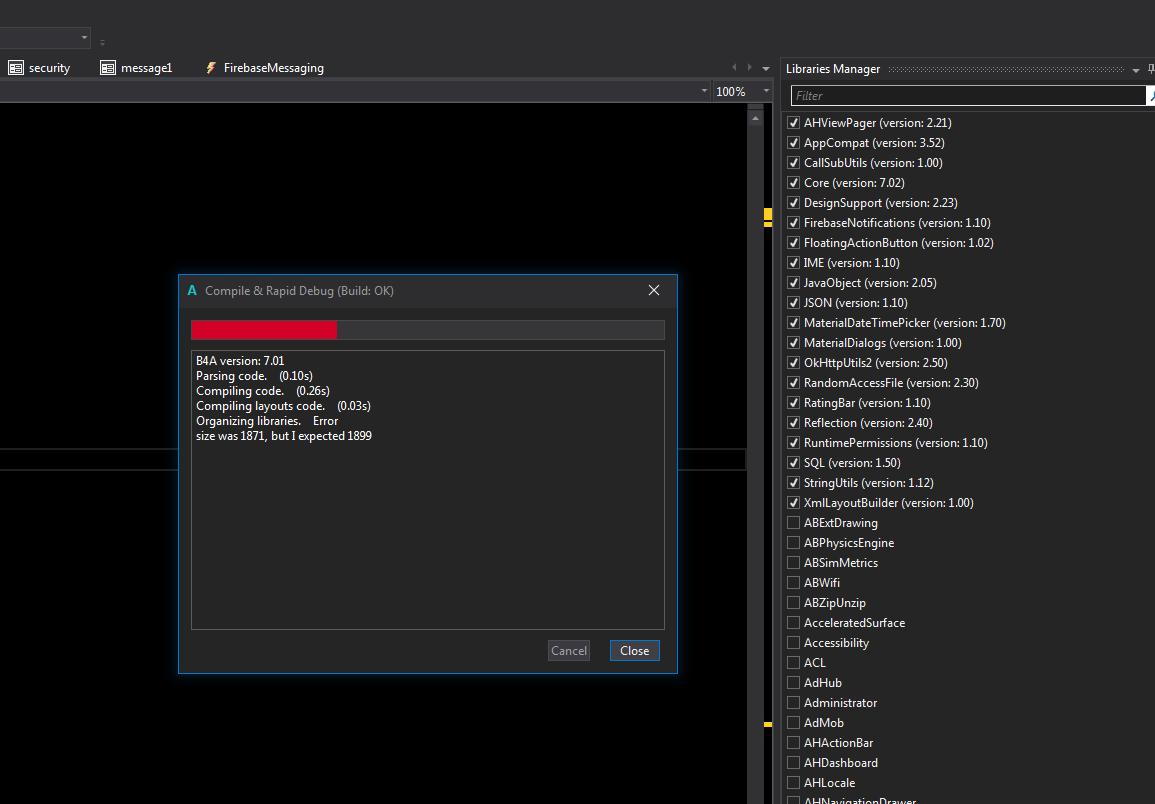Open the Libraries Manager panel menu arrow
This screenshot has height=804, width=1155.
point(1134,69)
